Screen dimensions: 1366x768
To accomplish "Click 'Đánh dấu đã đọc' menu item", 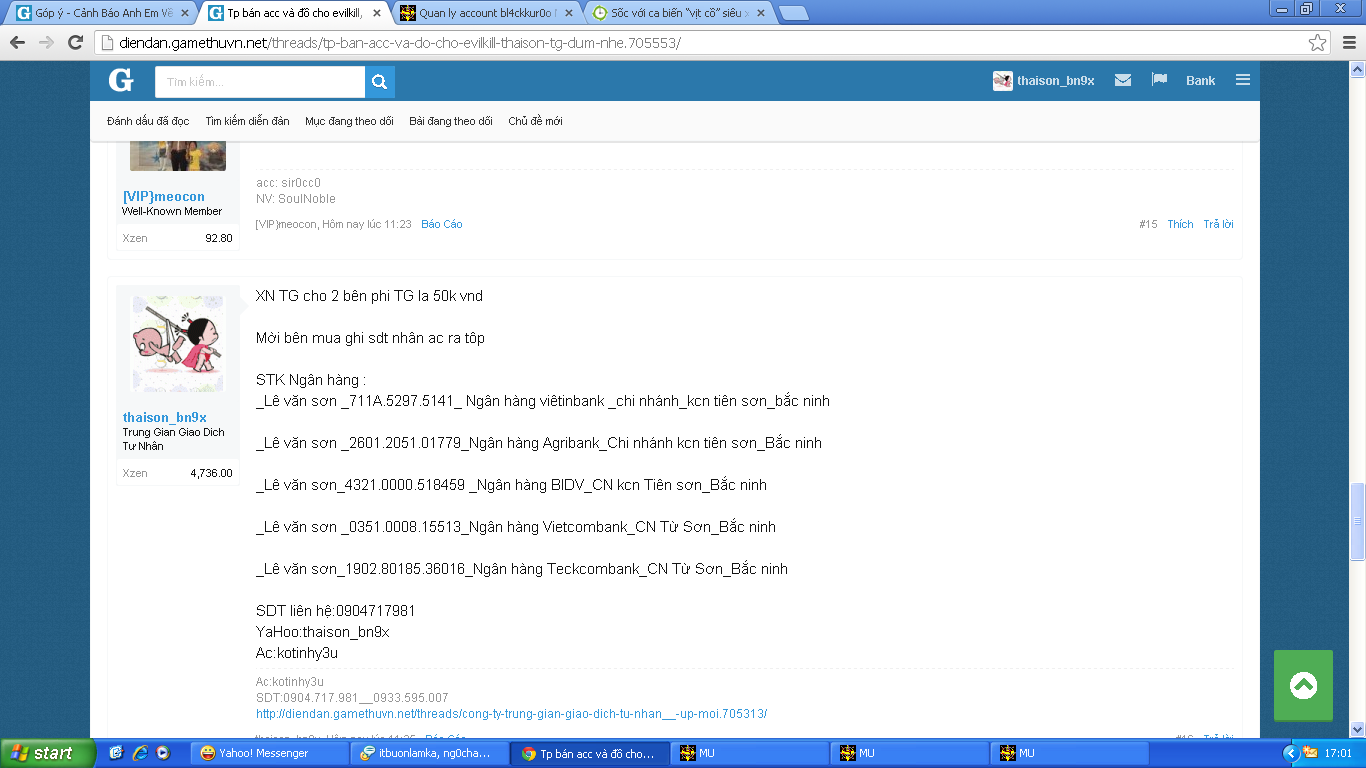I will [148, 121].
